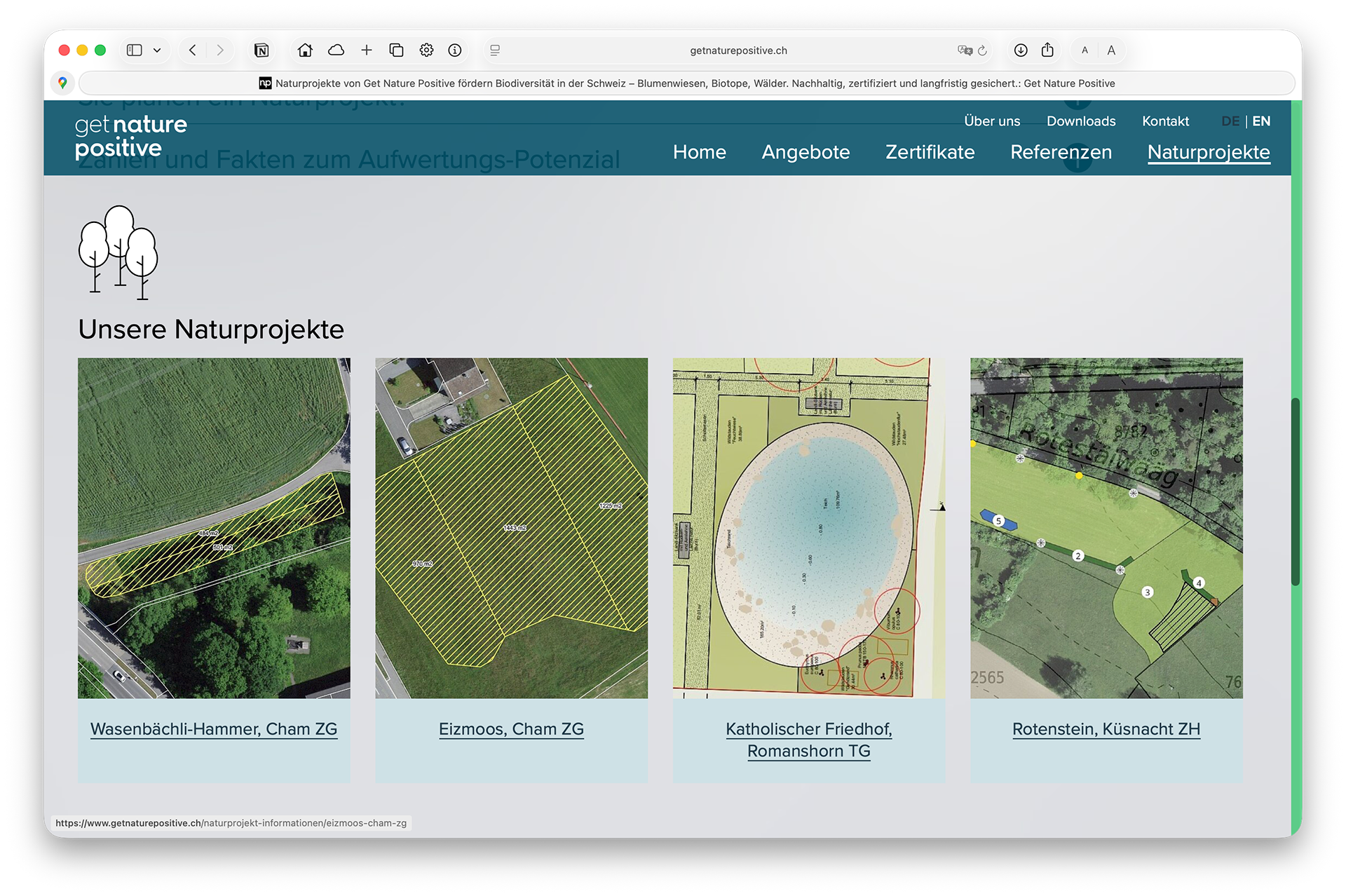Open the Eizmoos, Cham ZG link

pos(511,728)
